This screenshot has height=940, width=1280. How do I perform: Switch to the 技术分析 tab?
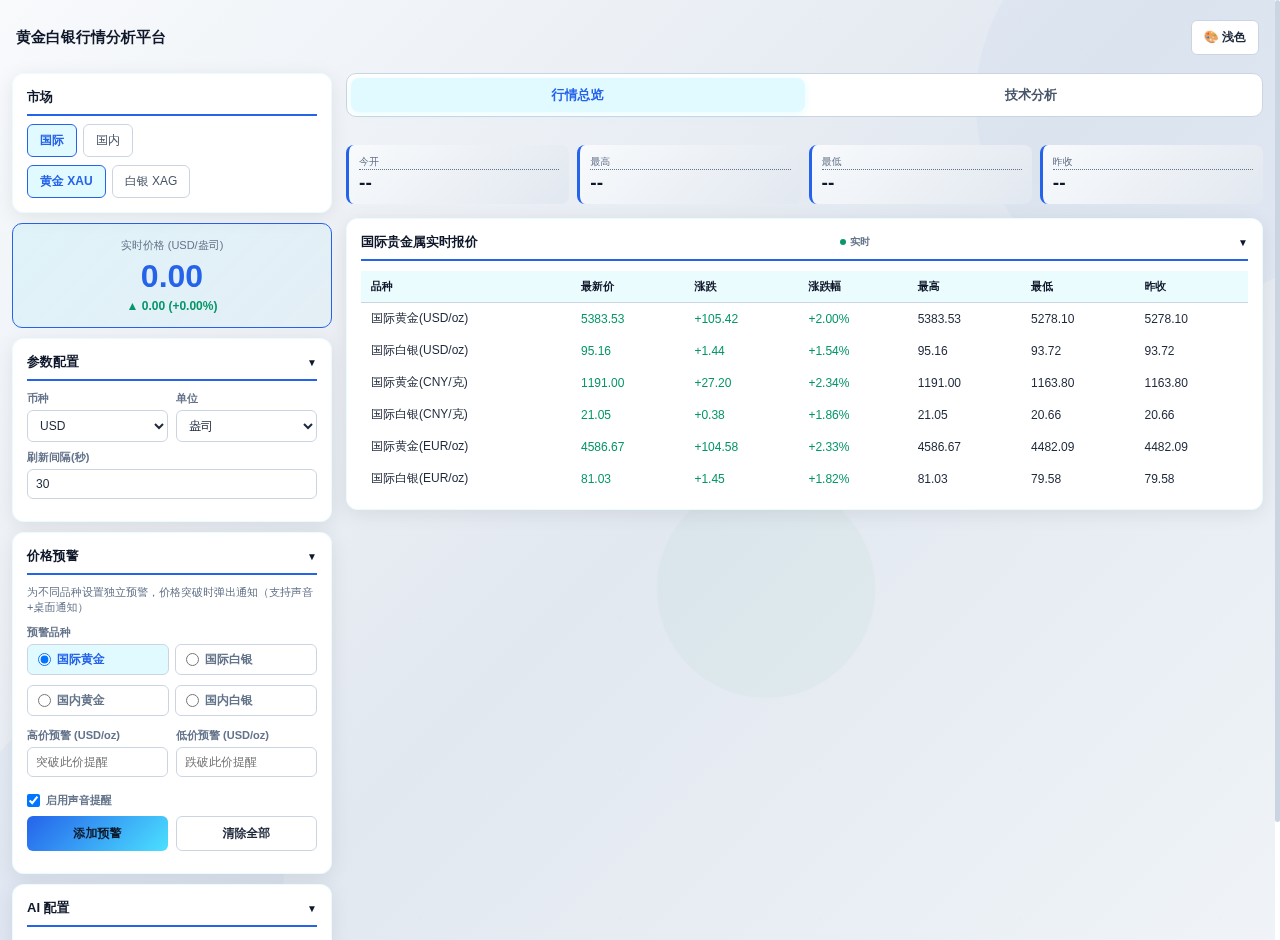[x=1030, y=95]
